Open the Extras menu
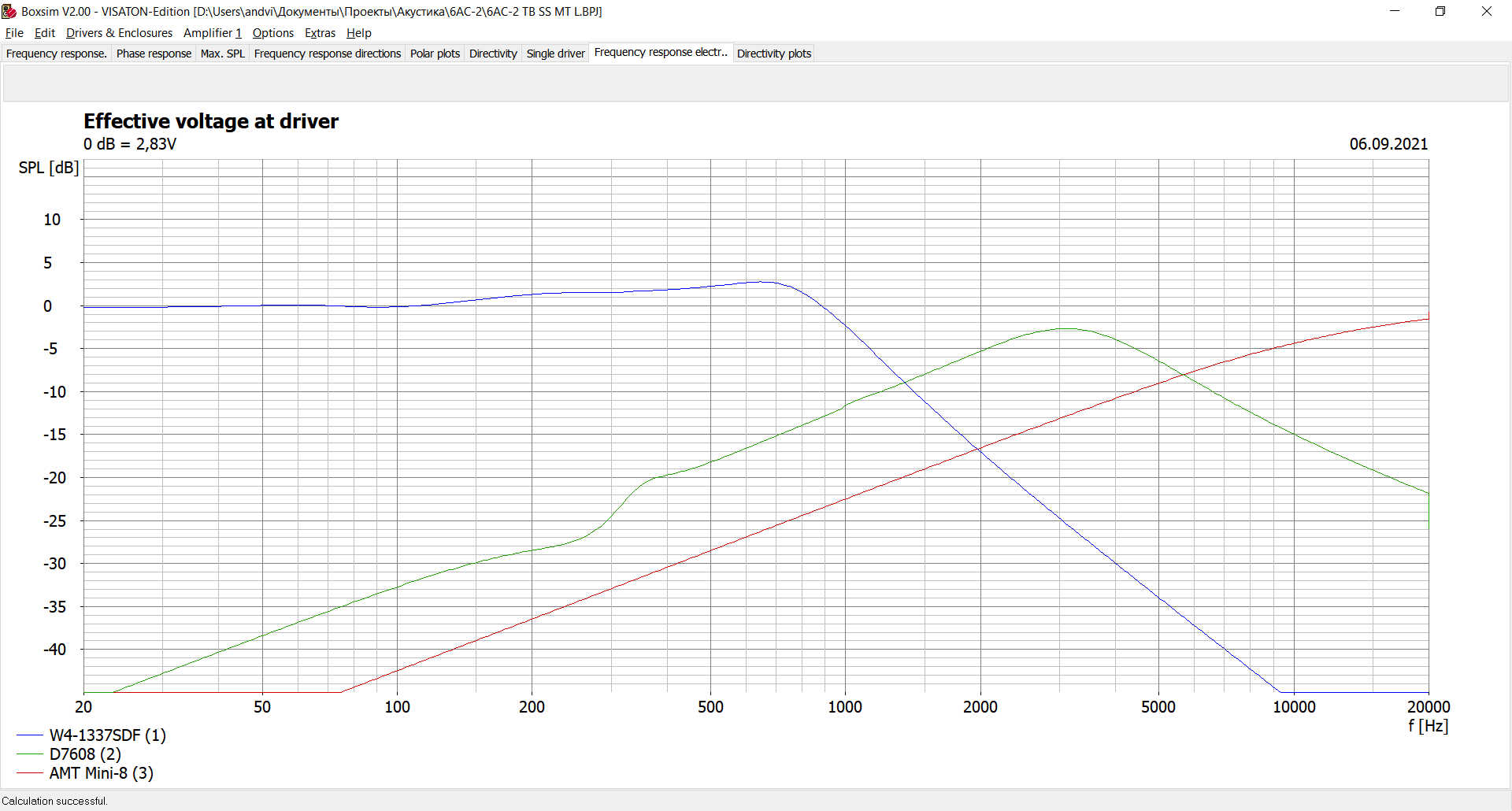The image size is (1512, 811). coord(320,33)
